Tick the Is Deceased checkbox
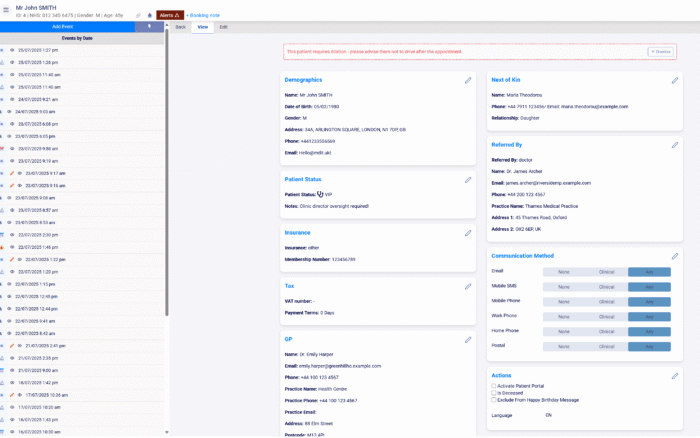The height and width of the screenshot is (438, 700). pos(494,393)
